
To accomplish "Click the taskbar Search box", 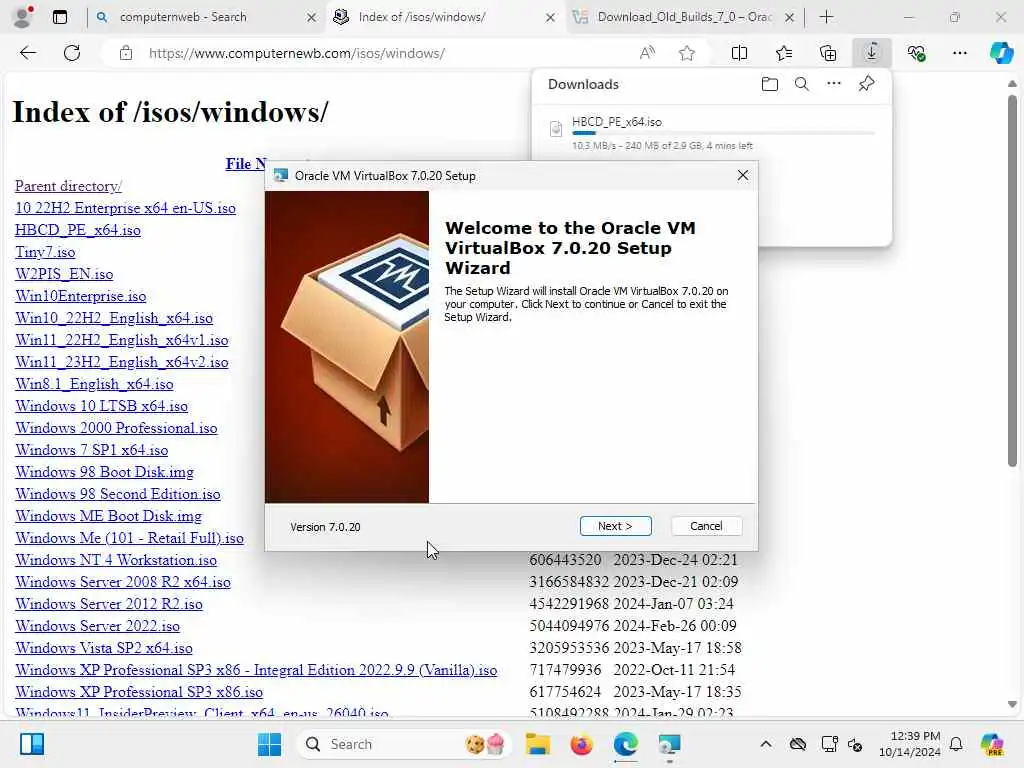I will 405,744.
